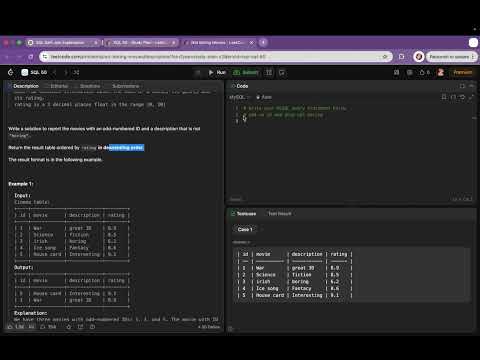The image size is (480, 360).
Task: Switch to the Test Result tab
Action: pyautogui.click(x=279, y=214)
